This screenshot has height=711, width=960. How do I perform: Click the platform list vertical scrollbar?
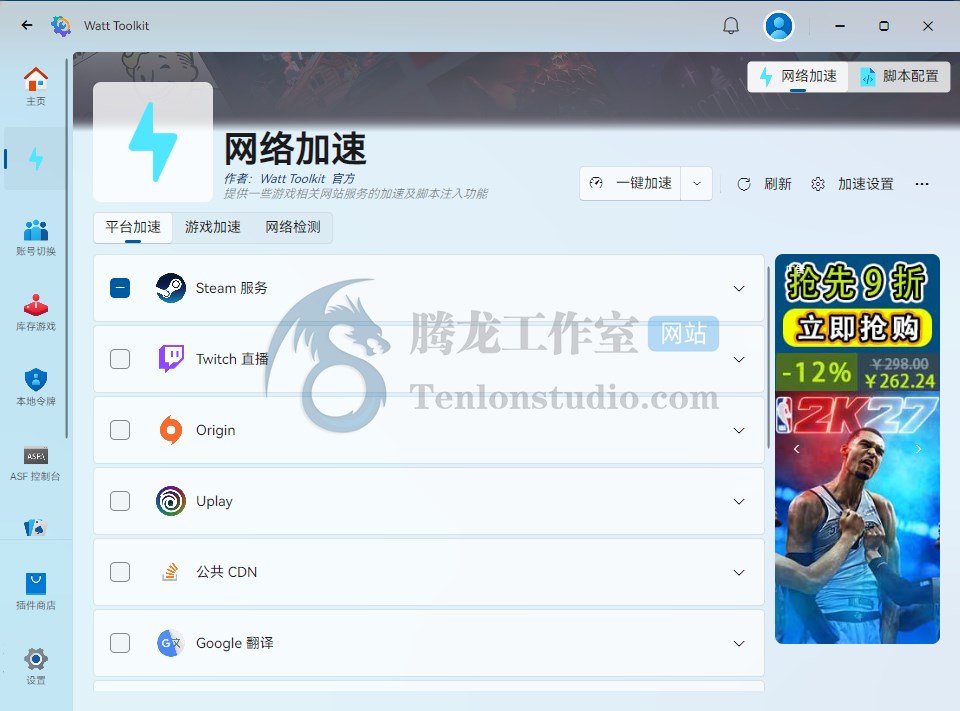[x=768, y=358]
